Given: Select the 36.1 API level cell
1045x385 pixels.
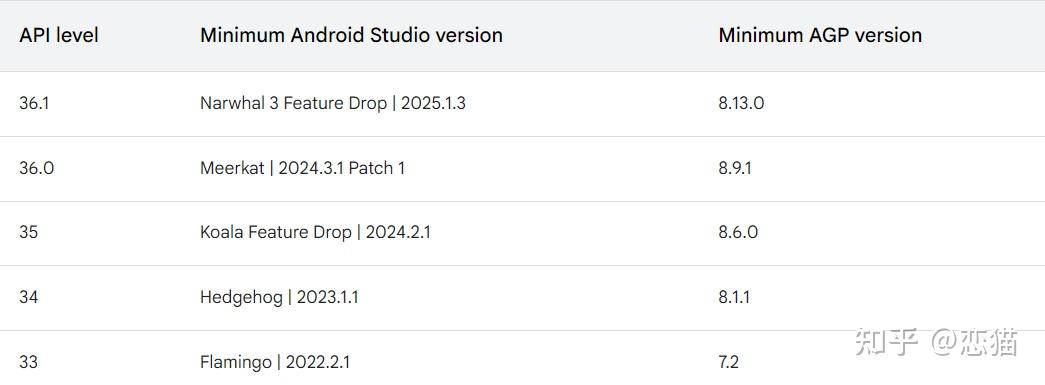Looking at the screenshot, I should tap(34, 104).
